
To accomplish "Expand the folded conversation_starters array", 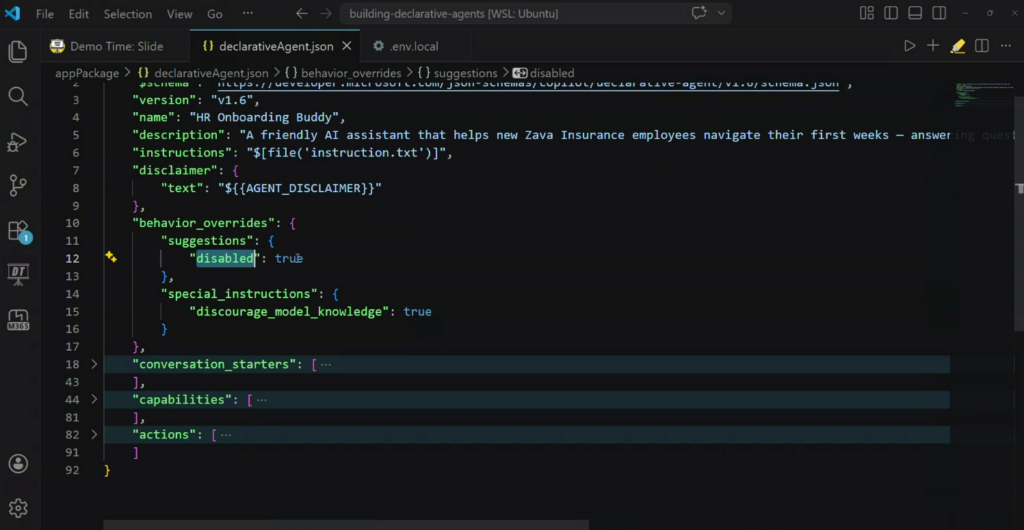I will tap(95, 365).
